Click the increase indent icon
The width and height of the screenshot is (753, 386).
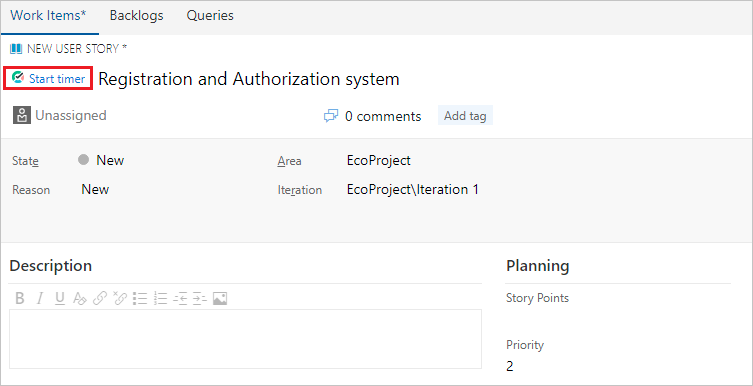coord(200,299)
